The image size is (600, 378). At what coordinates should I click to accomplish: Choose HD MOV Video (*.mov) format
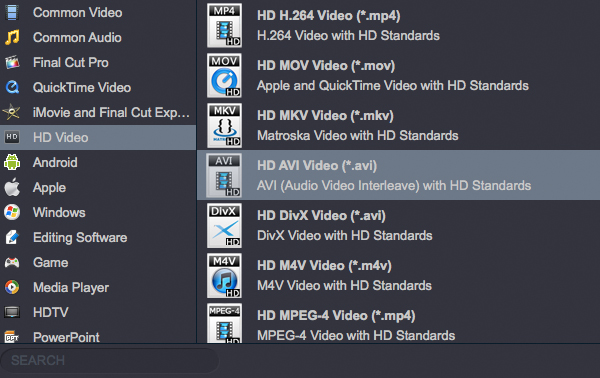point(398,75)
